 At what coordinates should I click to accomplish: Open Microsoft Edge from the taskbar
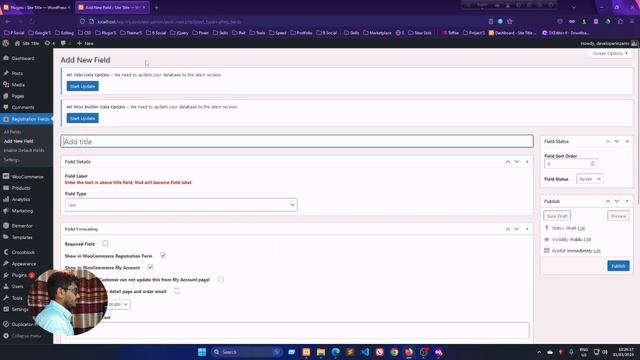point(336,352)
